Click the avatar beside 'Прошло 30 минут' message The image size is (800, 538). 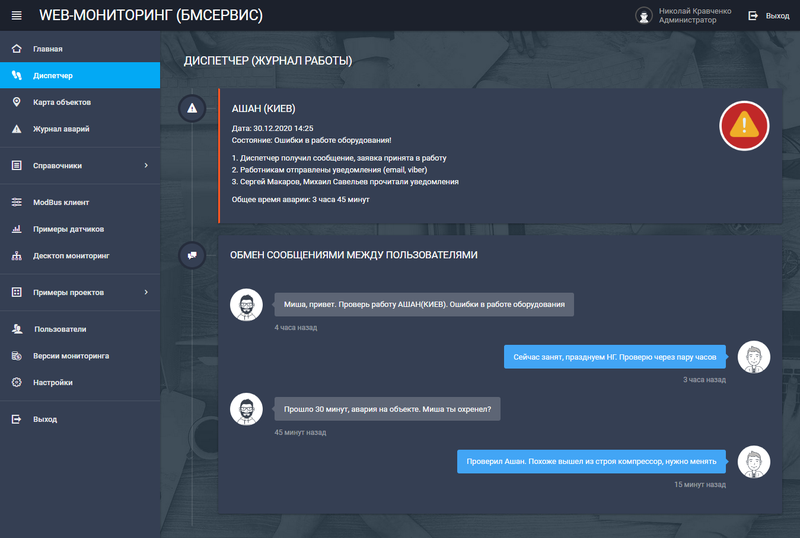246,409
